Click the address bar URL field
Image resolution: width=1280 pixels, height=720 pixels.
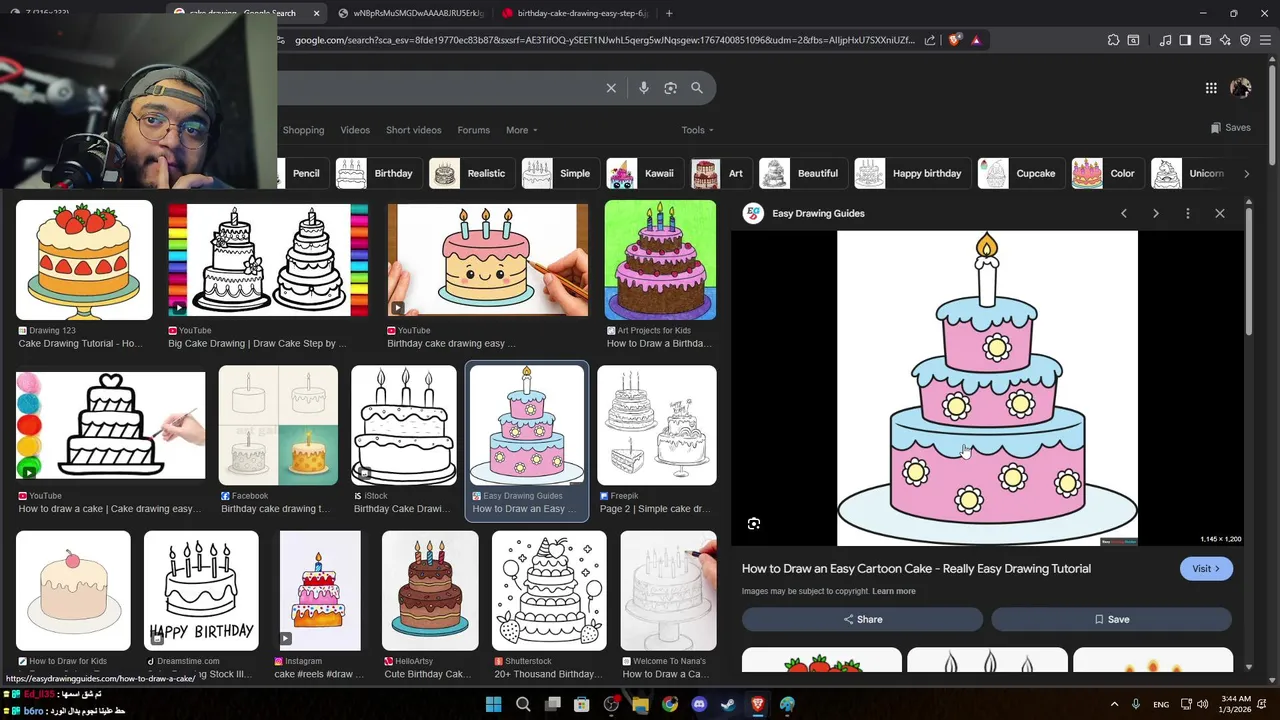[x=604, y=40]
